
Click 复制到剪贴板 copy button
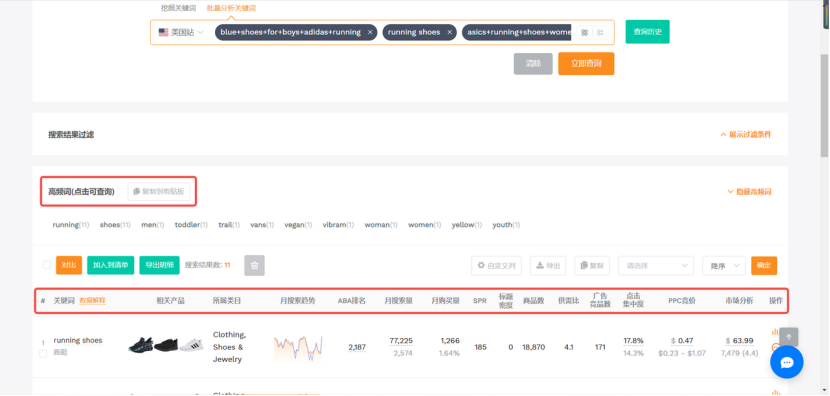point(159,191)
